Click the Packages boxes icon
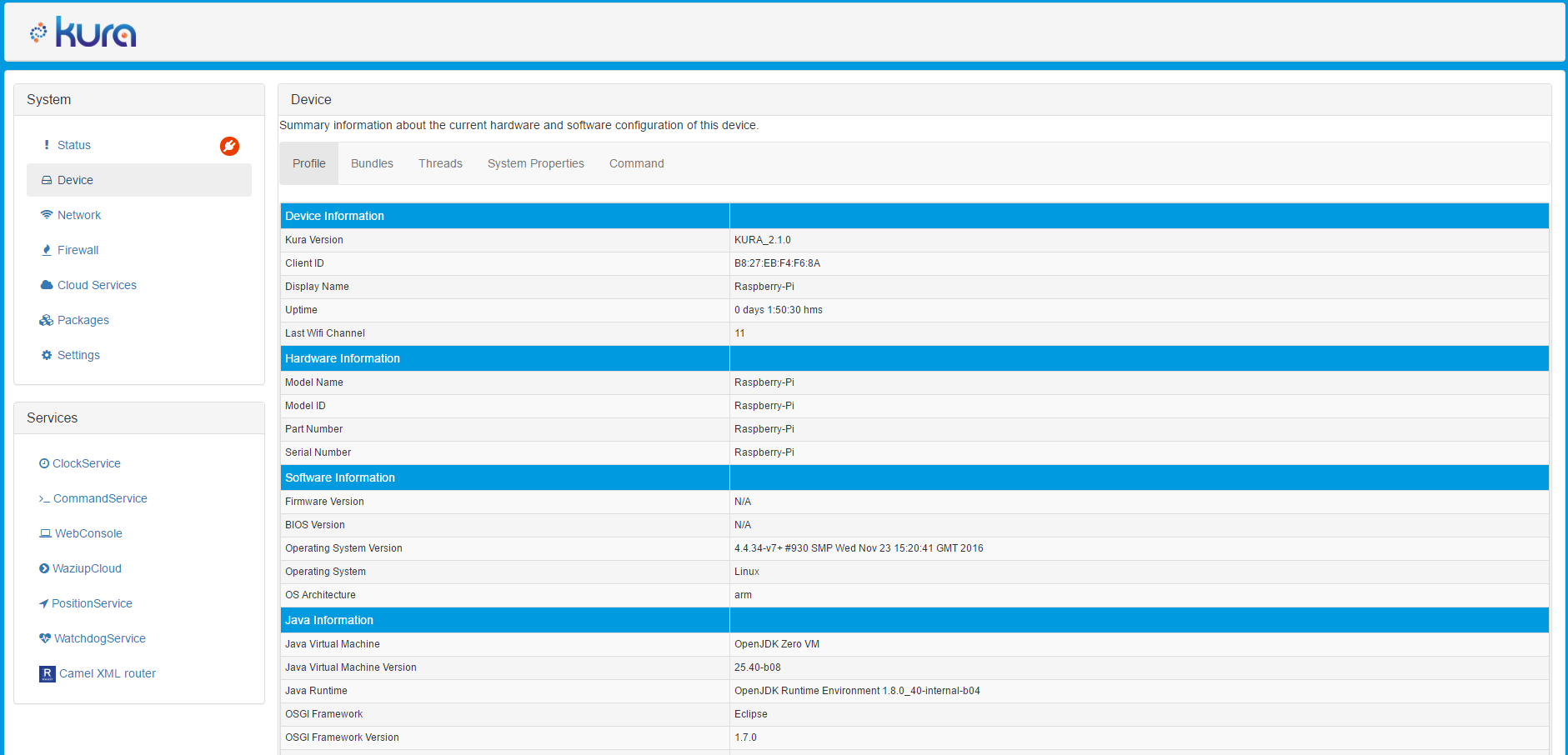 pos(47,320)
